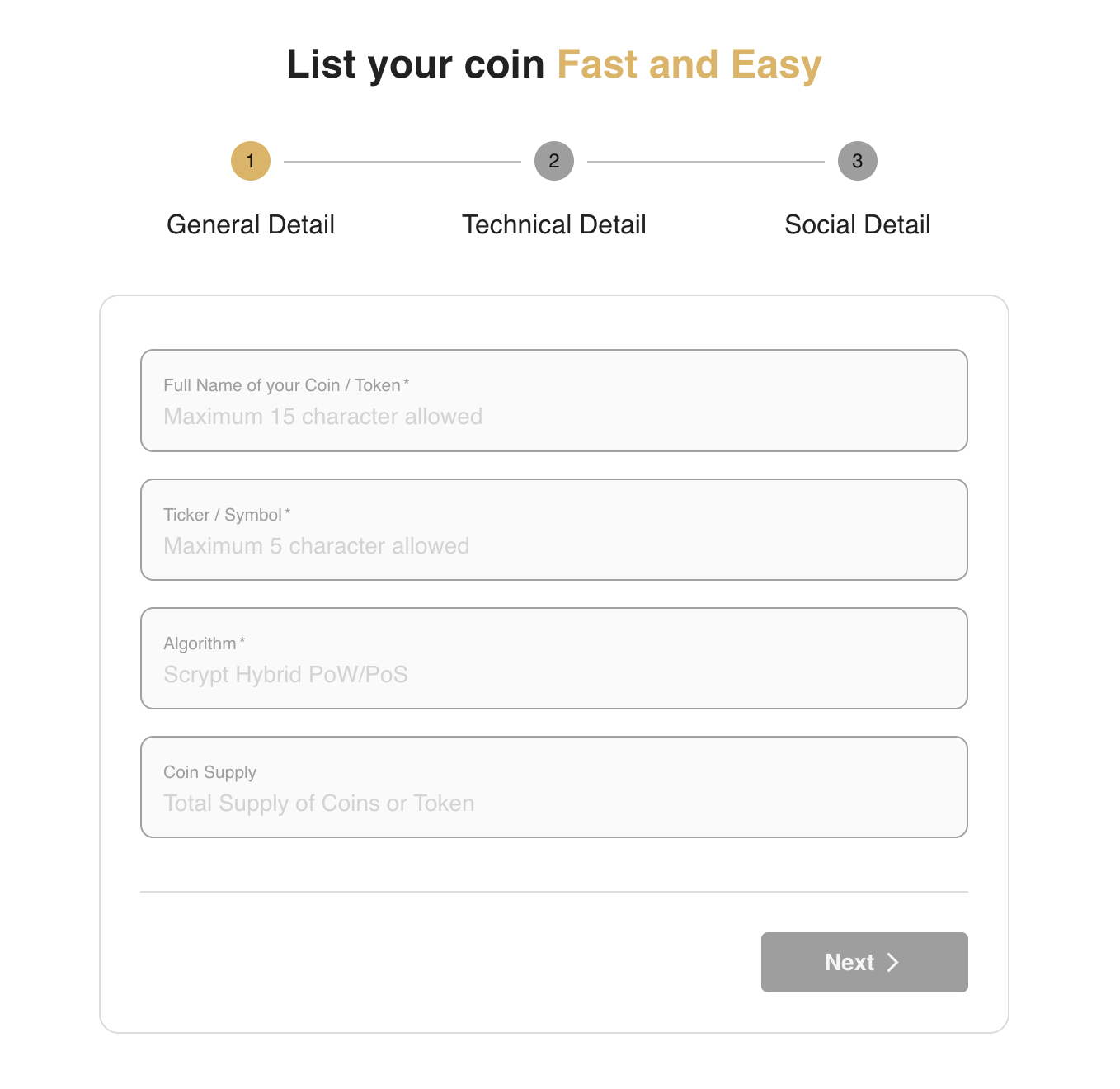
Task: Select the gray circle above Technical Detail
Action: pos(553,161)
